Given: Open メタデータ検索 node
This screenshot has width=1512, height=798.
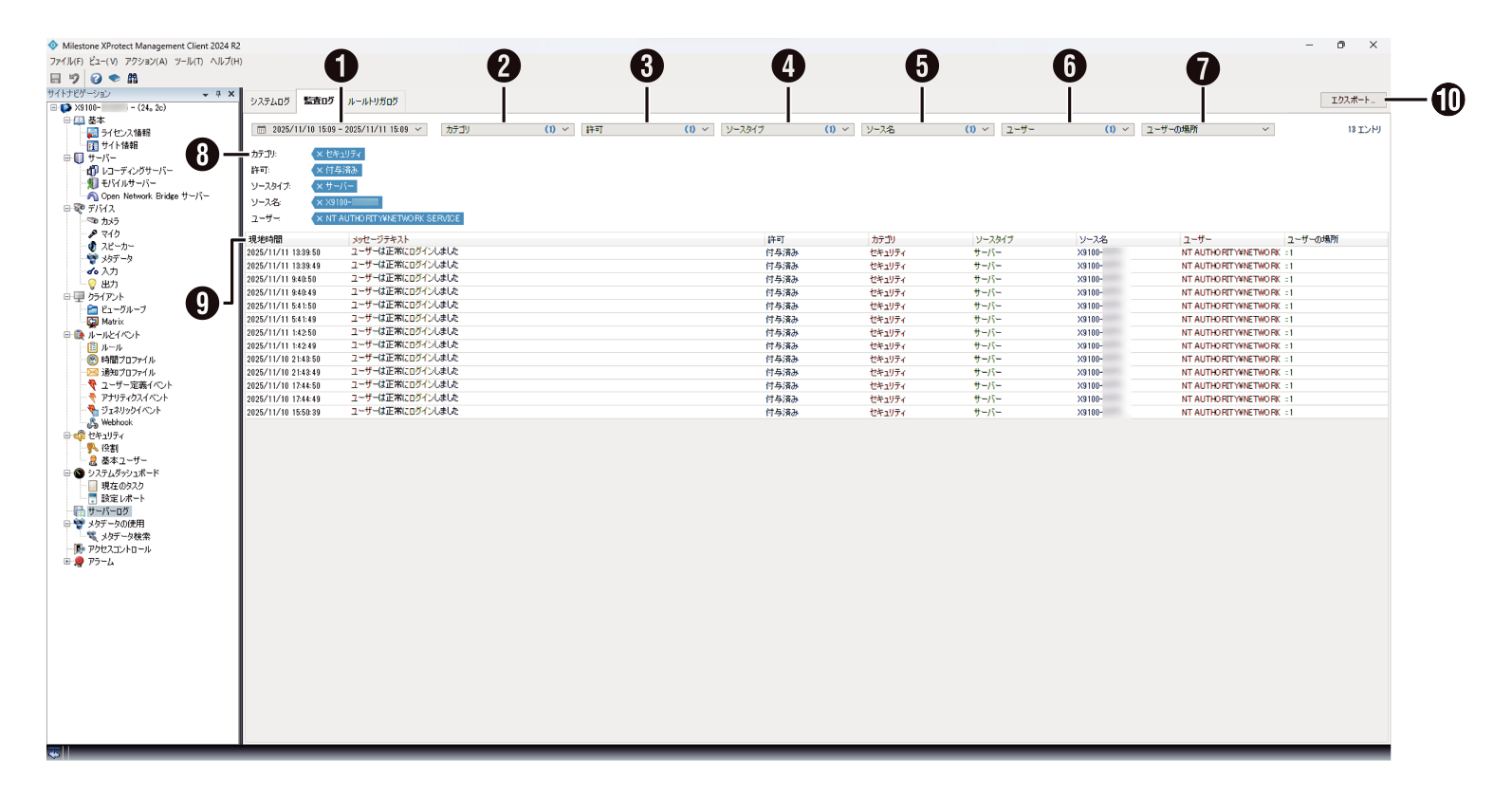Looking at the screenshot, I should point(125,536).
